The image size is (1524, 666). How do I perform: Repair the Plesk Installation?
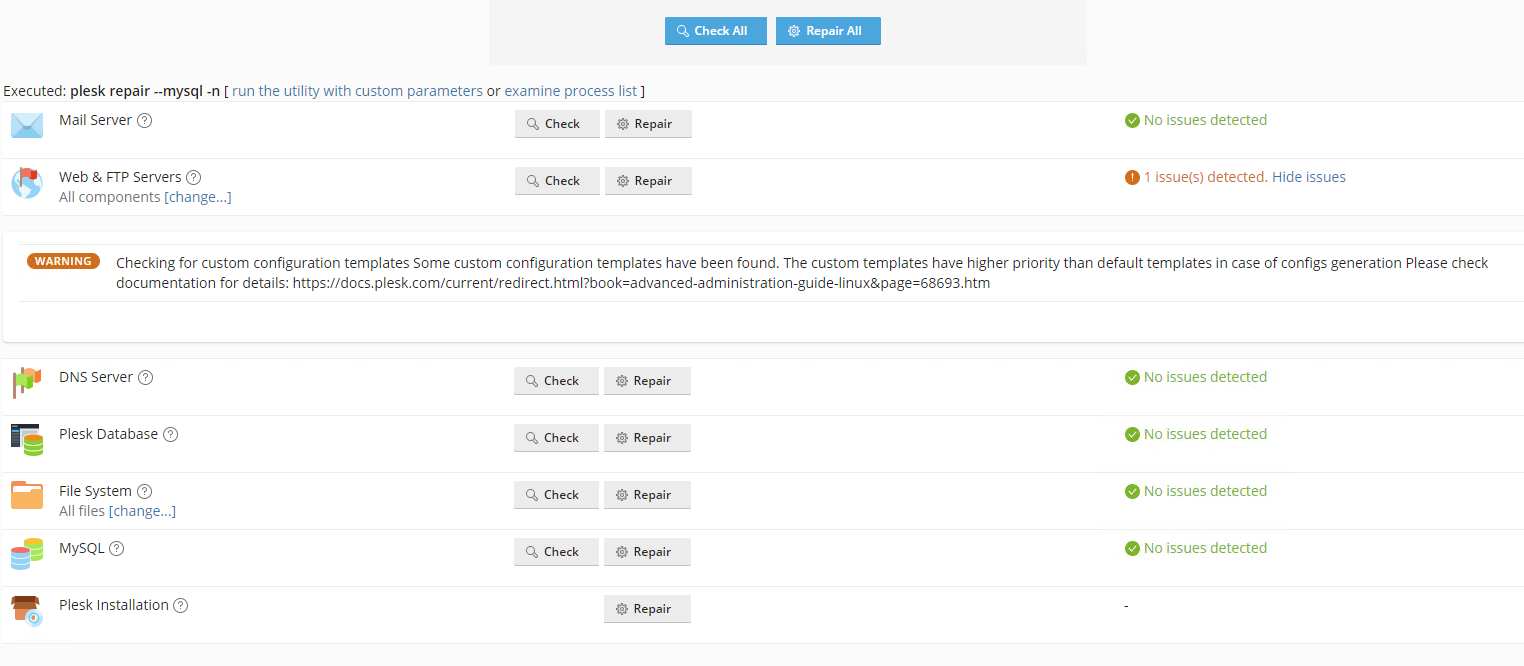[647, 609]
